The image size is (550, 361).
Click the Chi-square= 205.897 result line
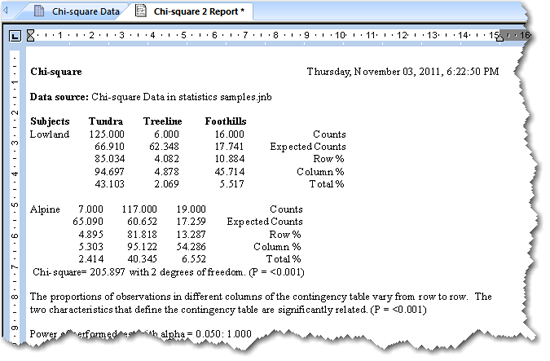coord(168,272)
